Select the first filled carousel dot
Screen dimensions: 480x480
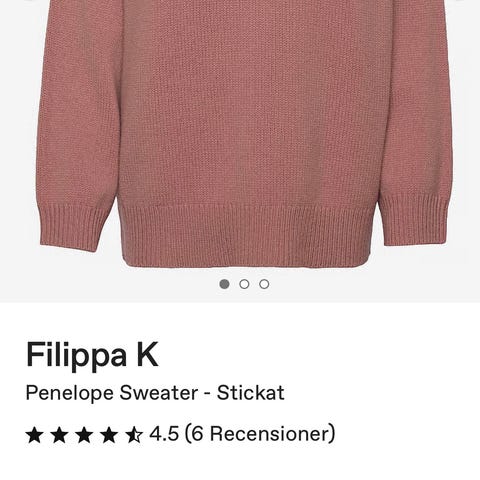pyautogui.click(x=225, y=284)
